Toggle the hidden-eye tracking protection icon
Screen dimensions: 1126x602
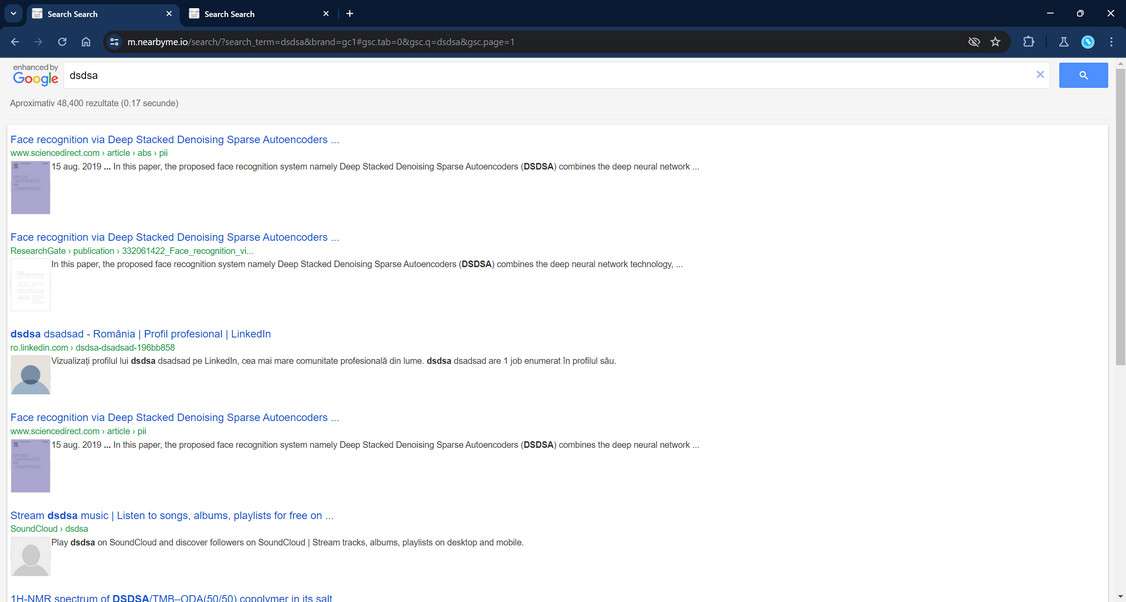click(x=973, y=42)
